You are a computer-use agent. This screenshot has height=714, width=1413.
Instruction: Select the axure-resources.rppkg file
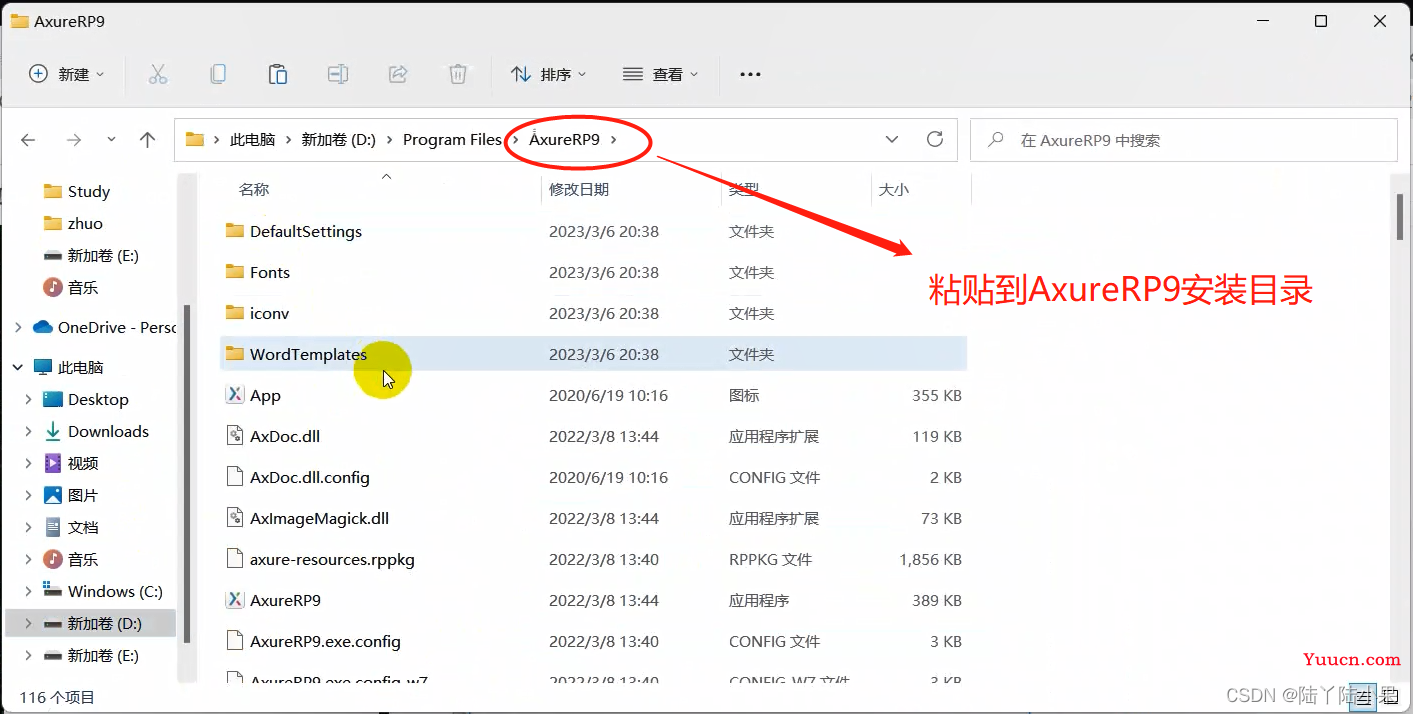[x=332, y=559]
